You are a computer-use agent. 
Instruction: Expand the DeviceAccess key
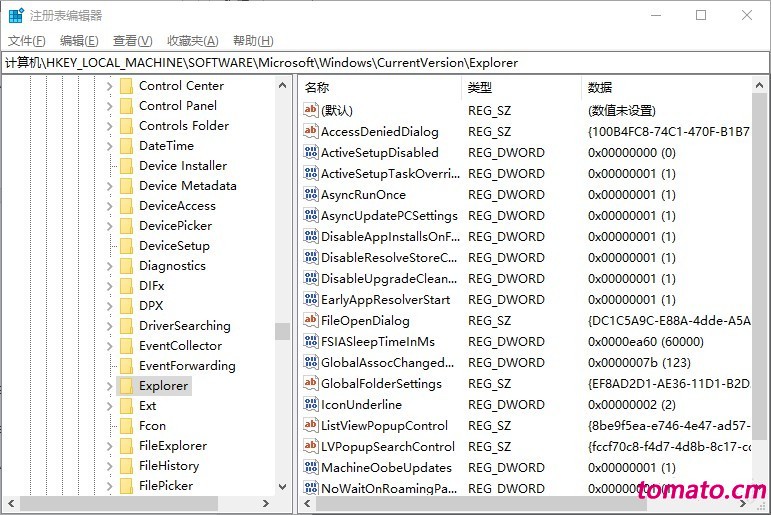(x=110, y=206)
